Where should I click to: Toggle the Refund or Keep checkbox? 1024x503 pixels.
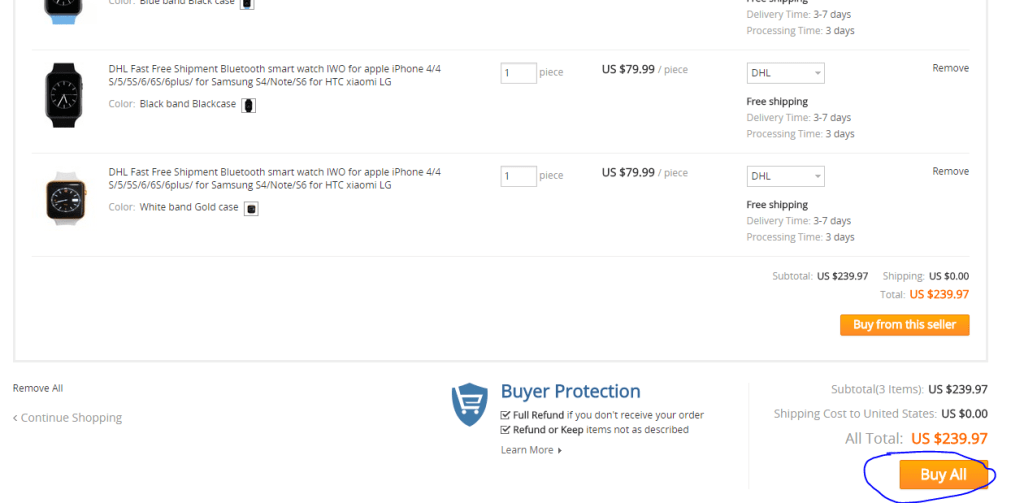point(506,430)
